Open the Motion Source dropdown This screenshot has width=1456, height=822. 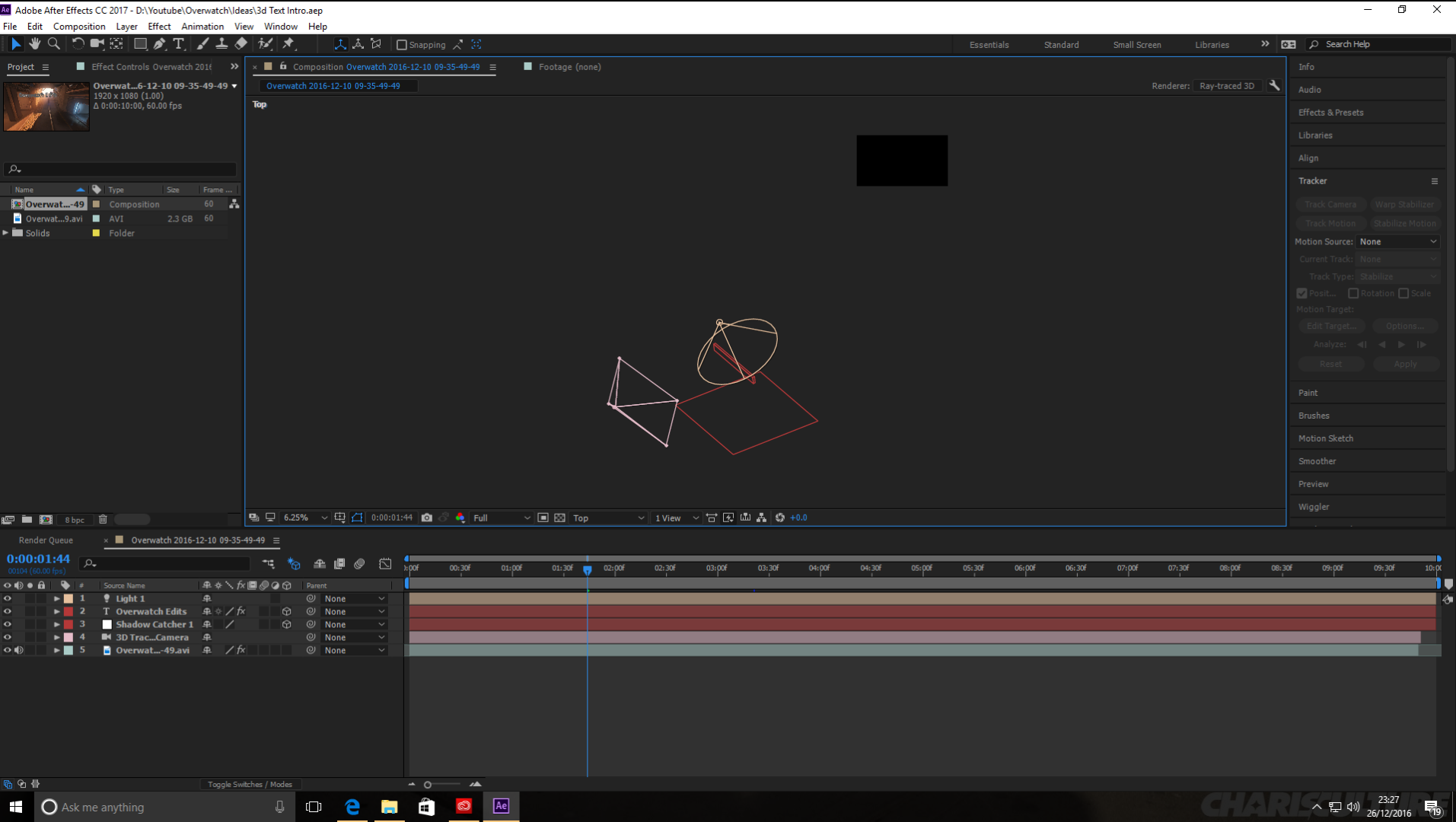click(1397, 242)
